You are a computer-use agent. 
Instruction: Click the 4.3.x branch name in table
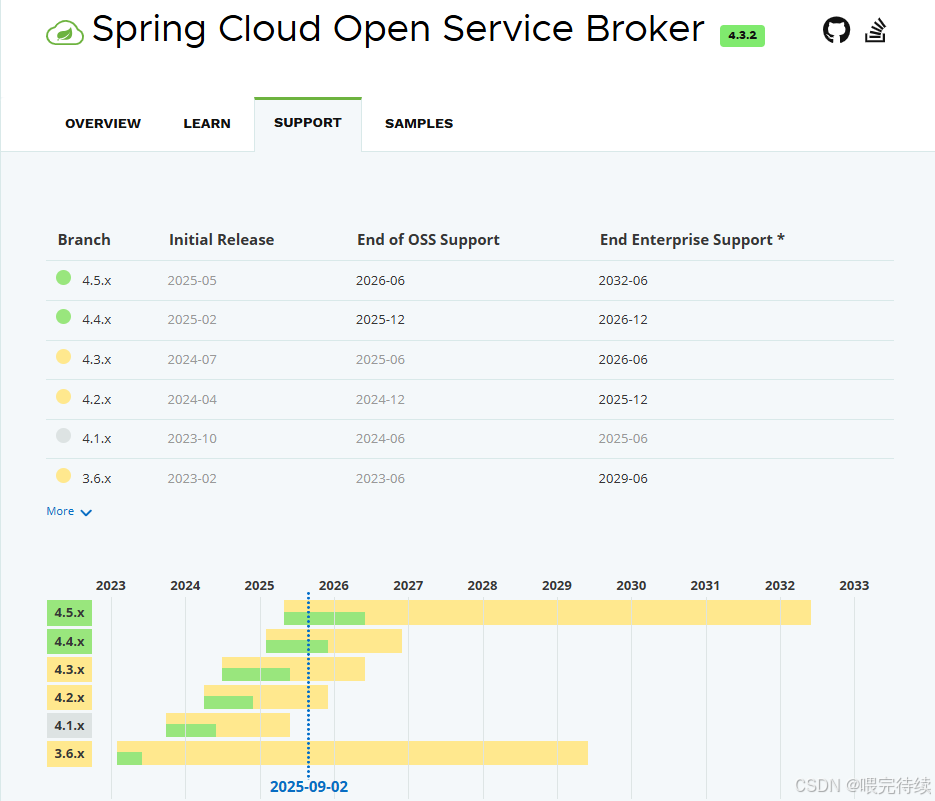point(97,360)
